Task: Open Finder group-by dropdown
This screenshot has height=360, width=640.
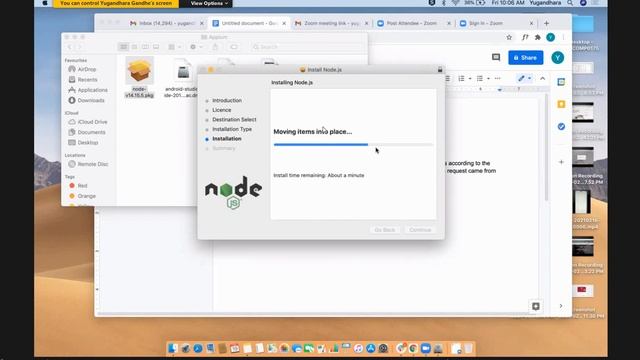Action: [175, 47]
